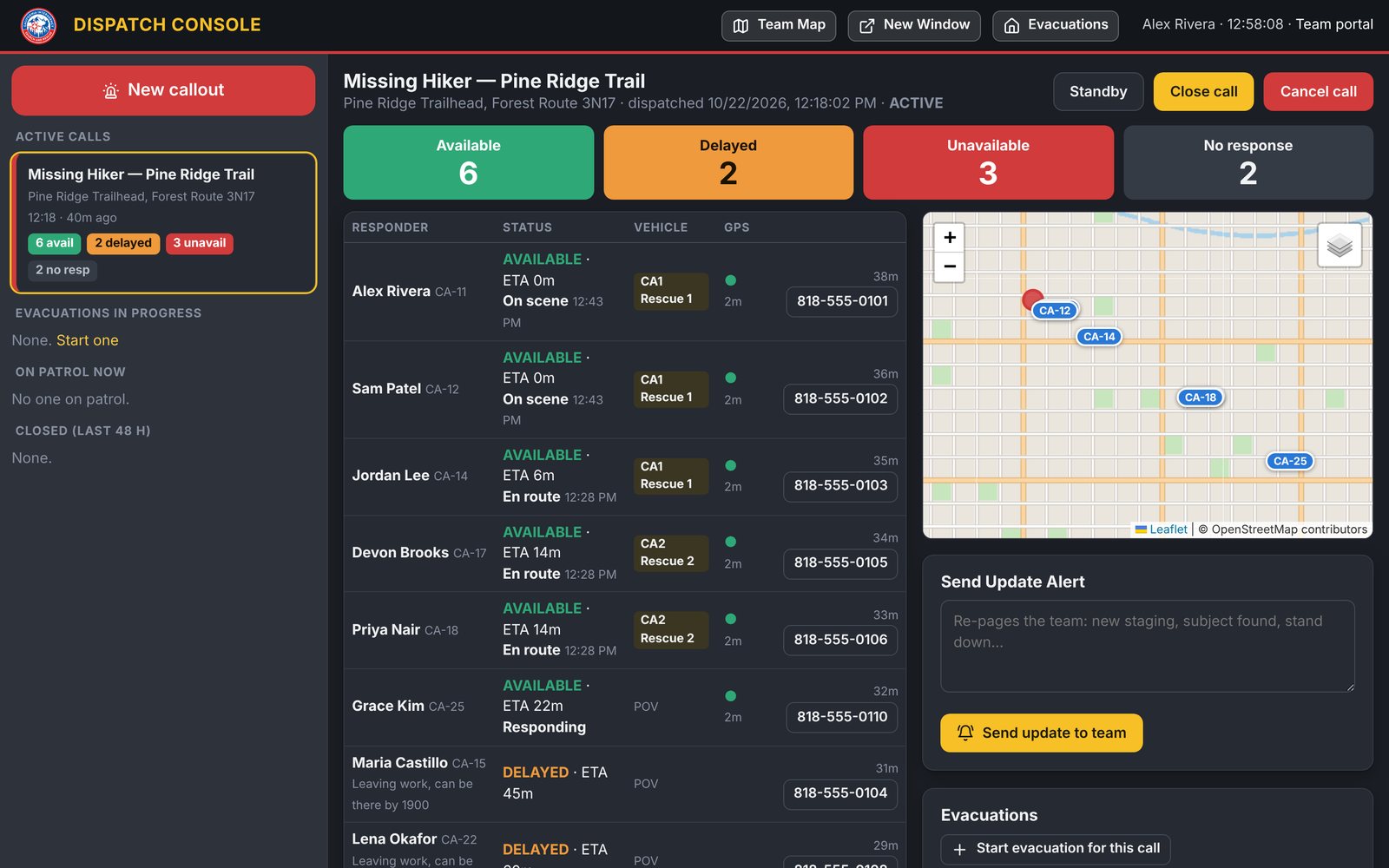
Task: Call Grace Kim at 818-555-0110
Action: pyautogui.click(x=842, y=717)
